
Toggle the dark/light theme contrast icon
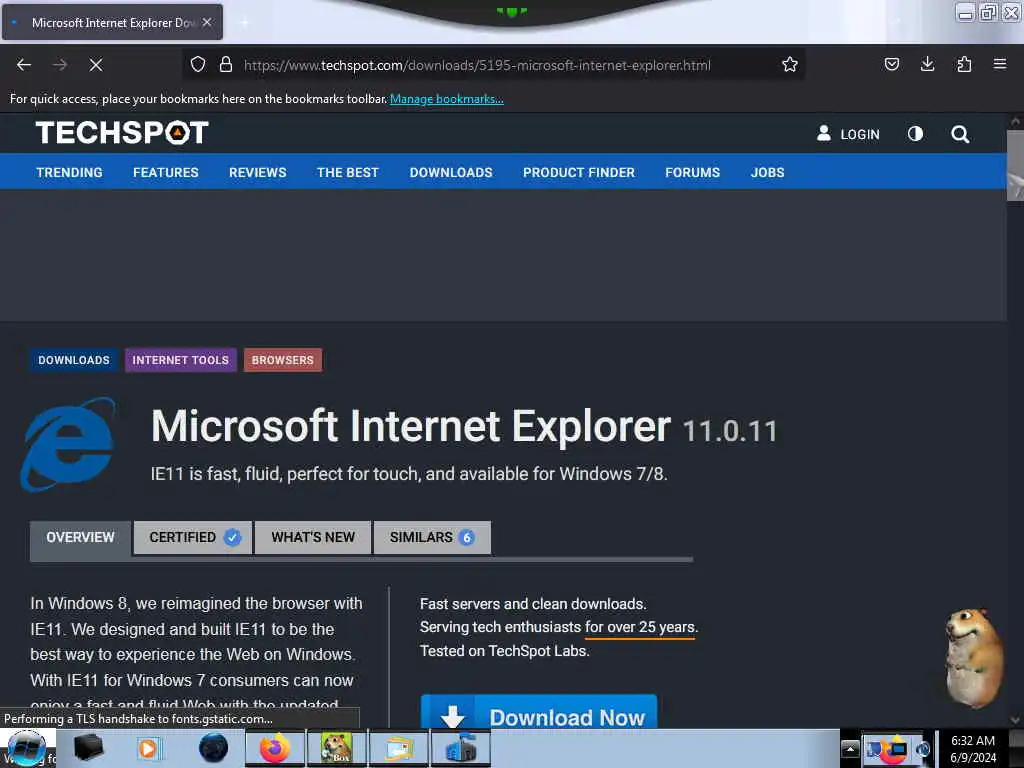click(916, 134)
